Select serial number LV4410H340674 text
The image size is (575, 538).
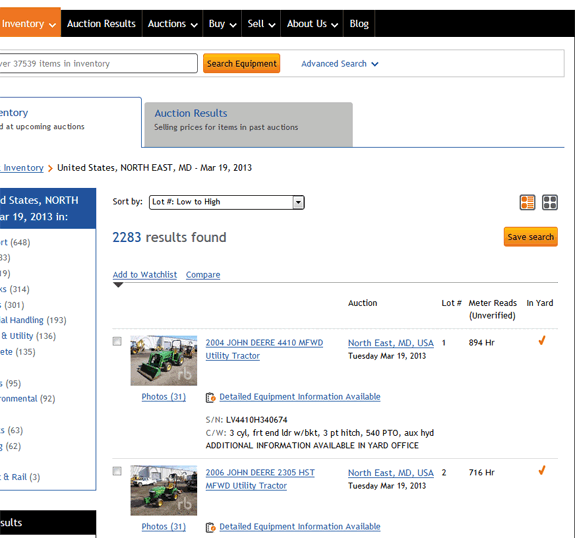257,420
